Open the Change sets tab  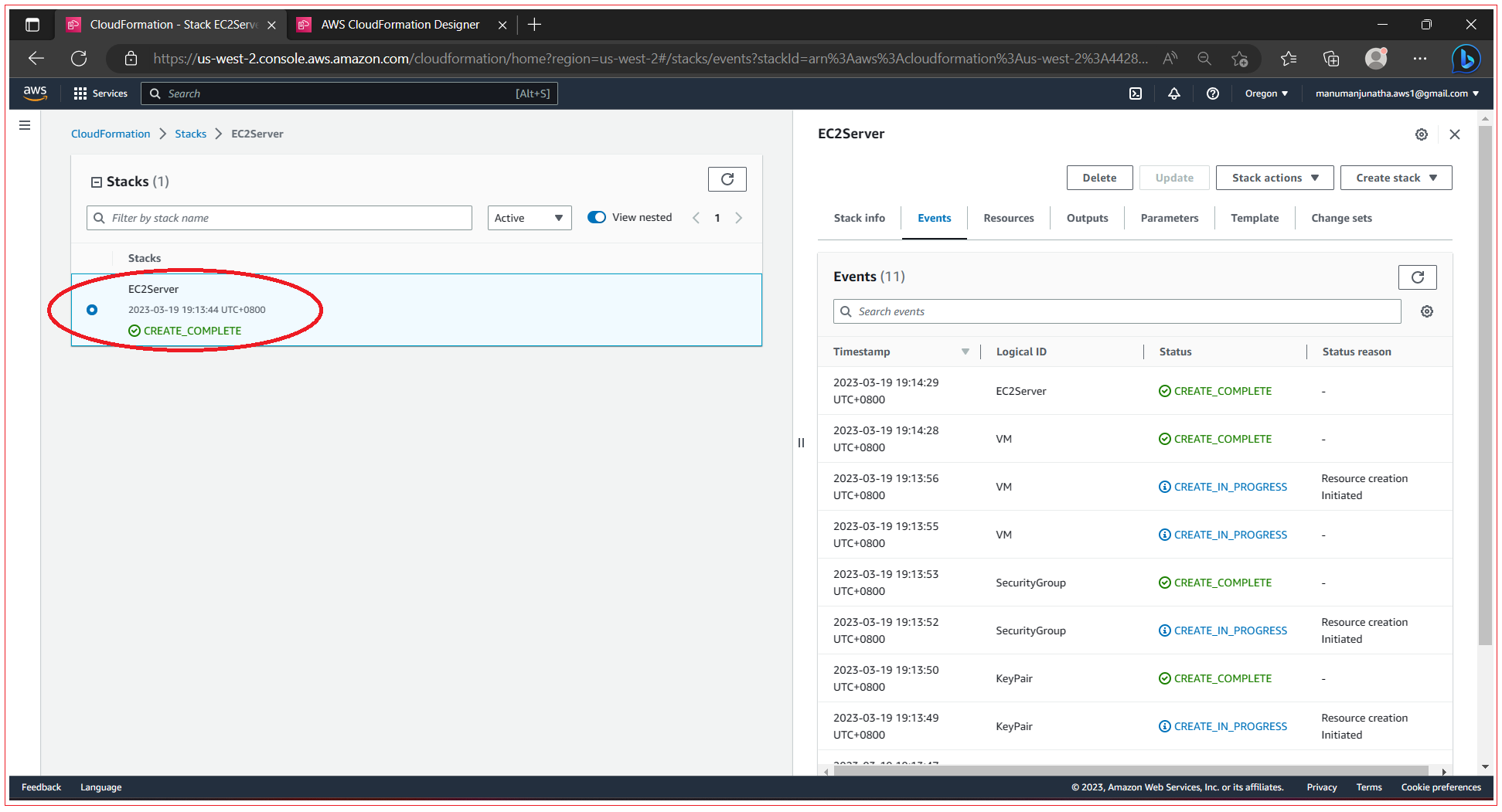click(x=1341, y=218)
